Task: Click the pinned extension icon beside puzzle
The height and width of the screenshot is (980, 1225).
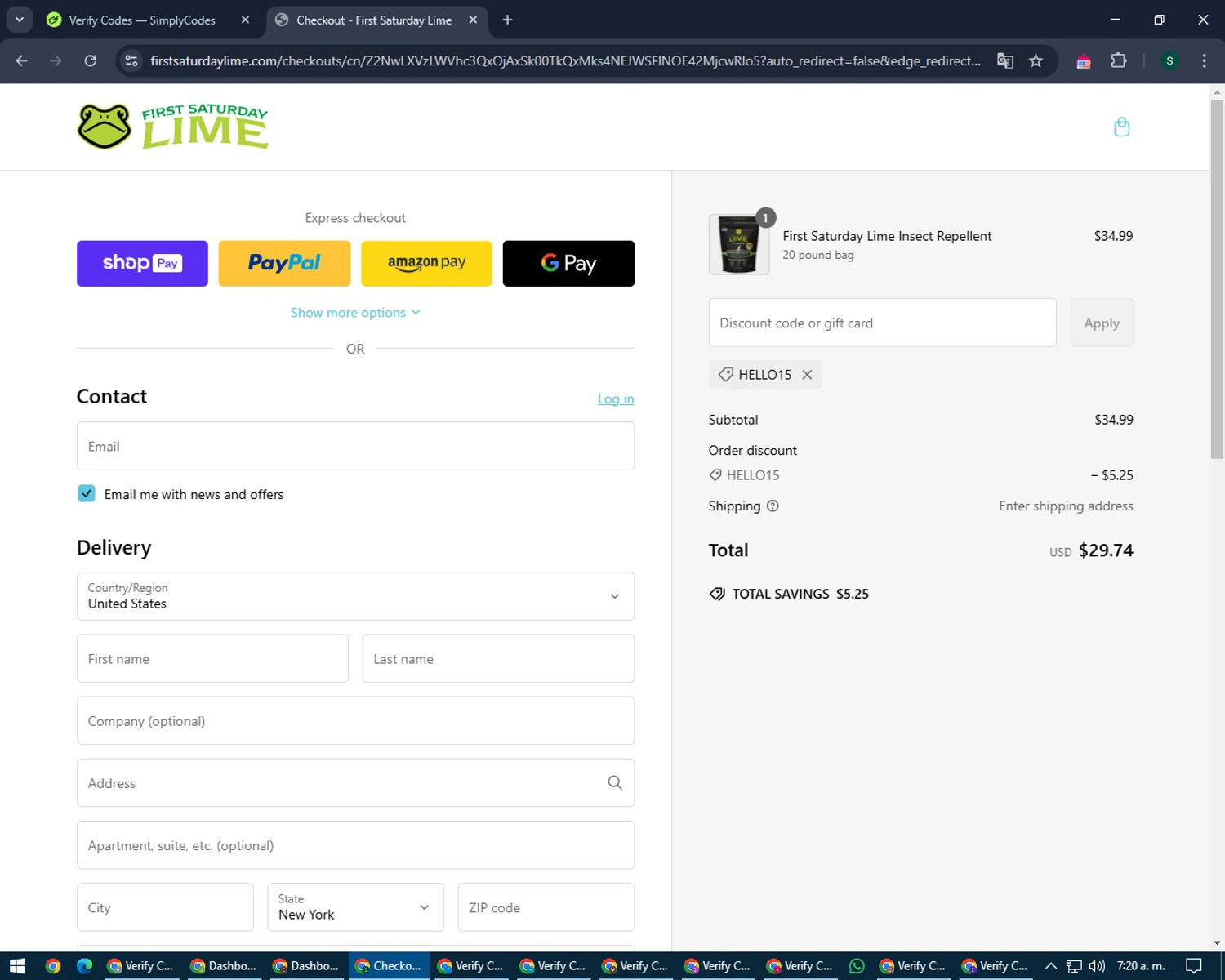Action: point(1084,60)
